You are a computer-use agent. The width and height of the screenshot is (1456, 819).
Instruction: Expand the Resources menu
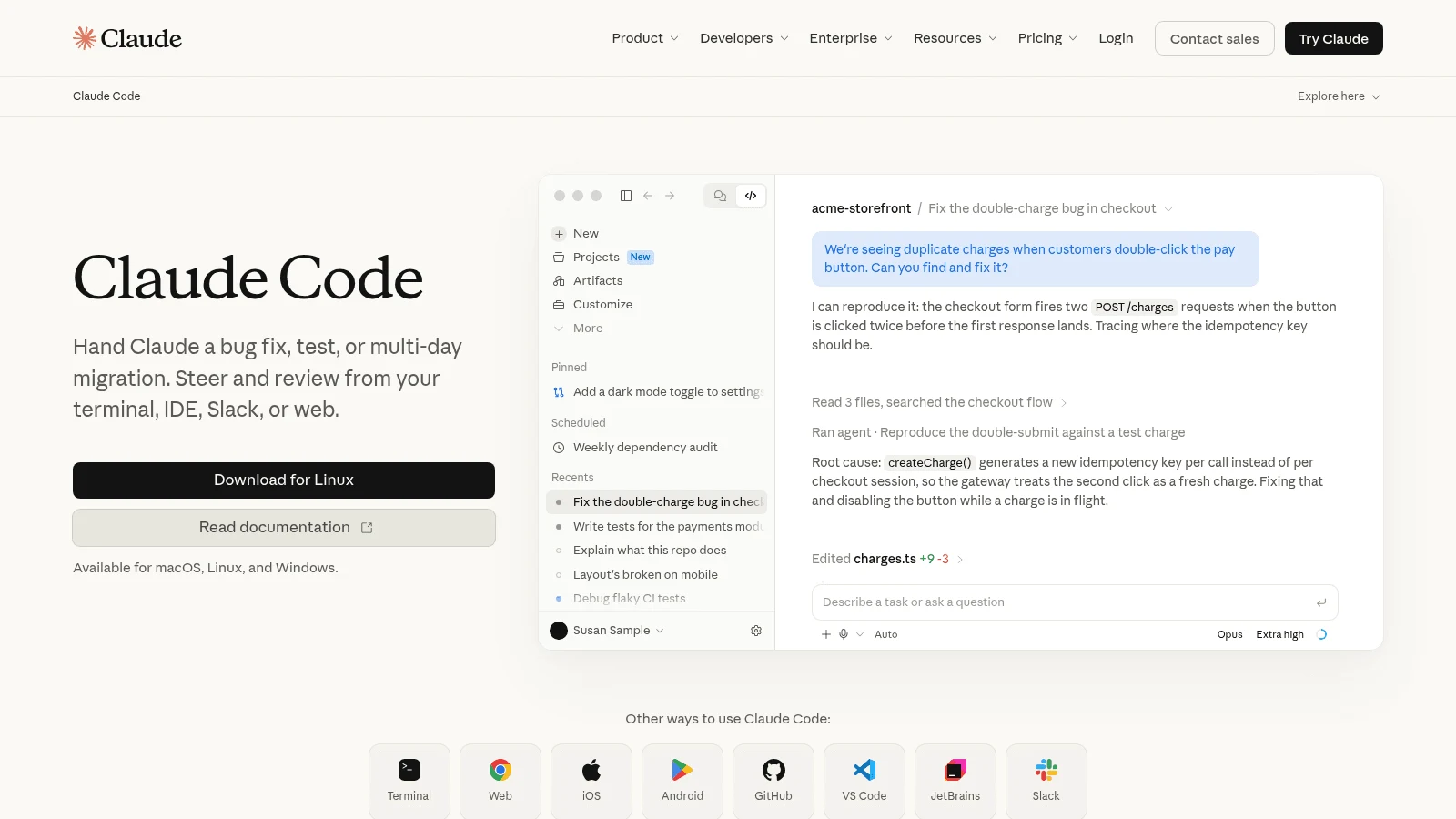(x=955, y=38)
